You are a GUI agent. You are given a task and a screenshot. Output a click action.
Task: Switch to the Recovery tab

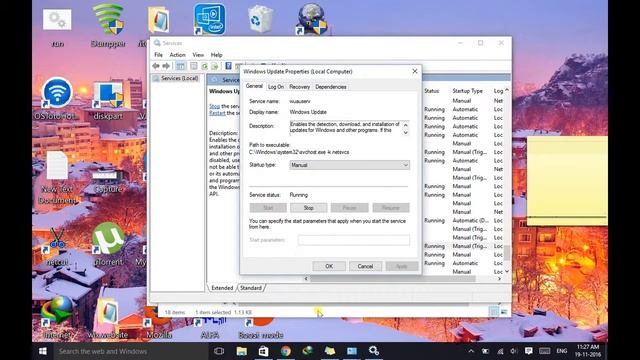pyautogui.click(x=299, y=87)
